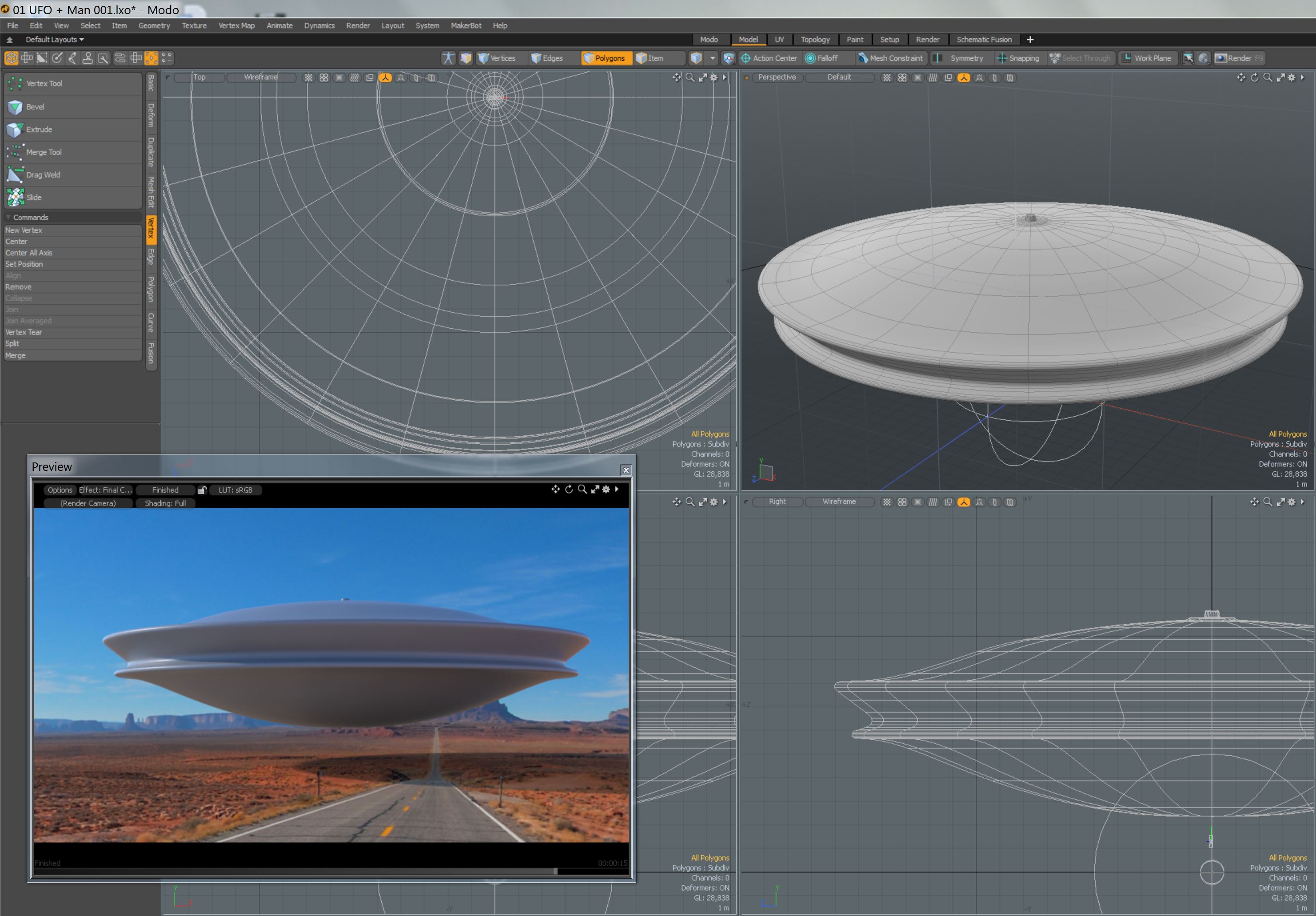
Task: Open Action Center options
Action: (x=769, y=58)
